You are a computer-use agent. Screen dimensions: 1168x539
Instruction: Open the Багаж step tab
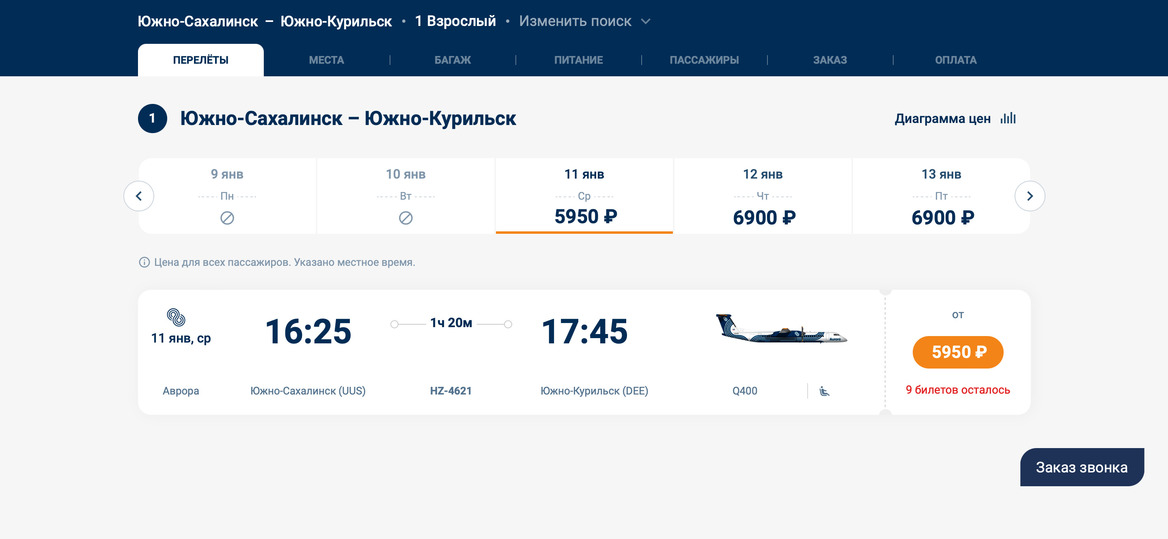click(452, 60)
